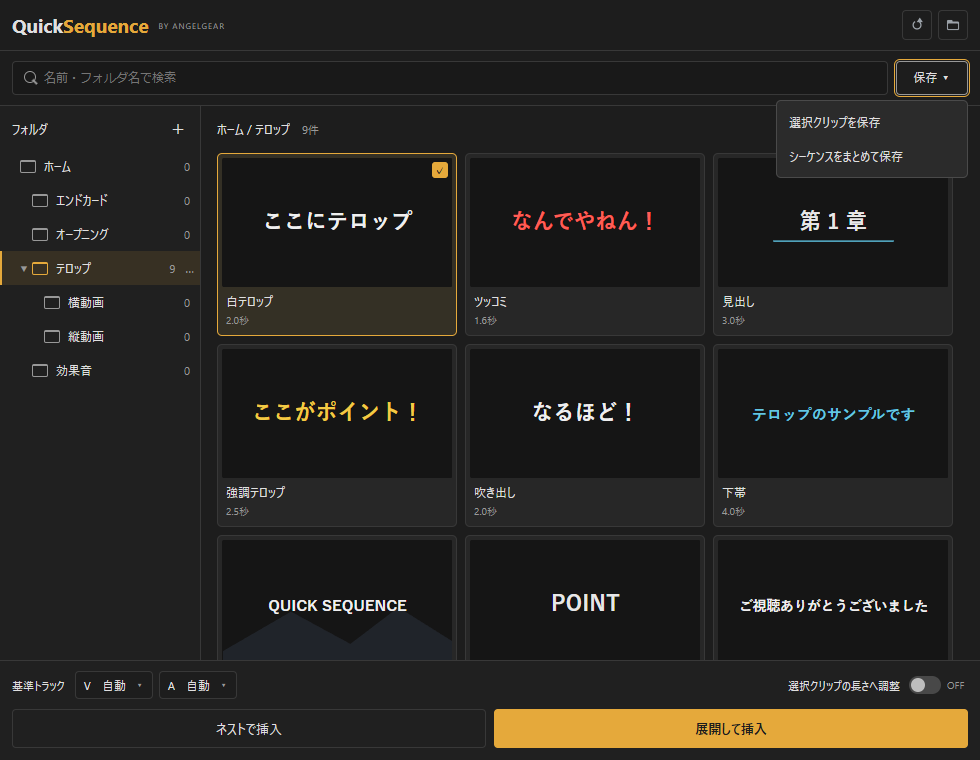Click the 吹き出し clip name
The width and height of the screenshot is (980, 760).
[x=494, y=492]
